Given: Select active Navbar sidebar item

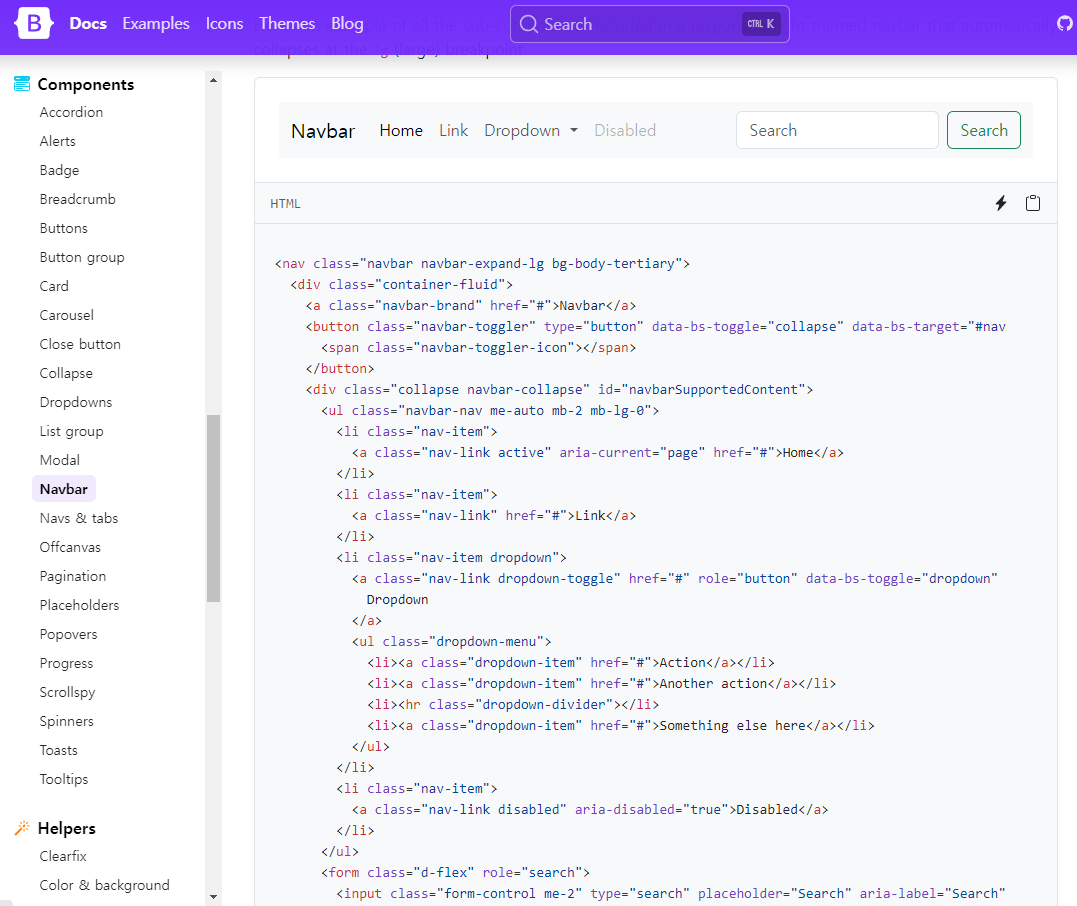Looking at the screenshot, I should pos(64,489).
